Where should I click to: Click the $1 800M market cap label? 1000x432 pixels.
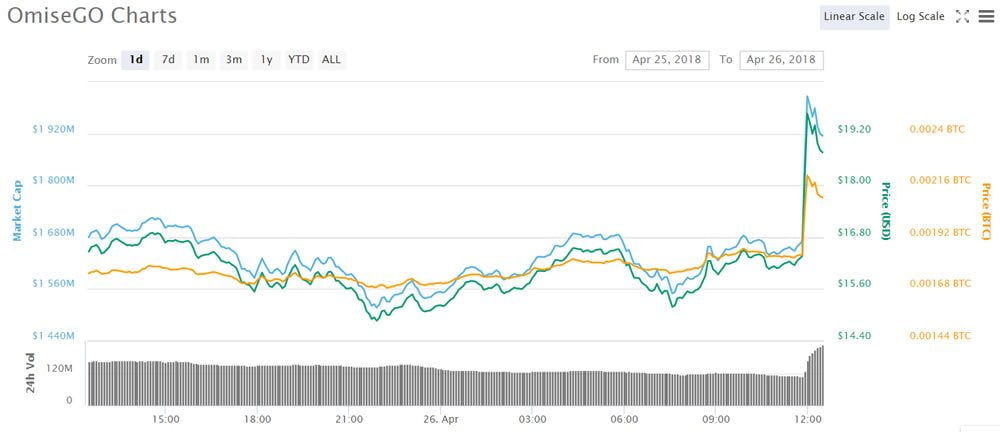[x=54, y=181]
